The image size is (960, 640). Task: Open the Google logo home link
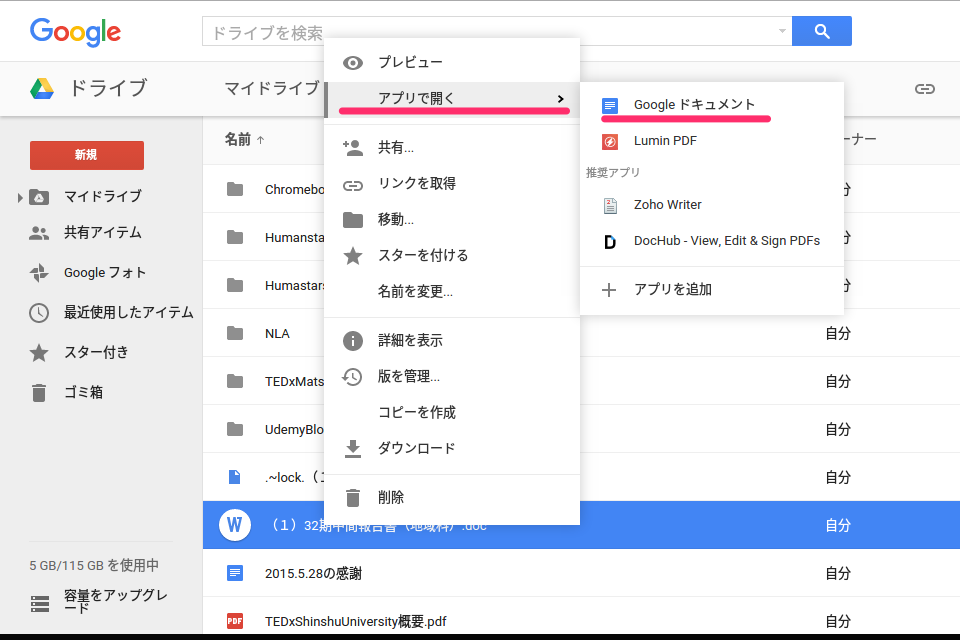point(75,32)
